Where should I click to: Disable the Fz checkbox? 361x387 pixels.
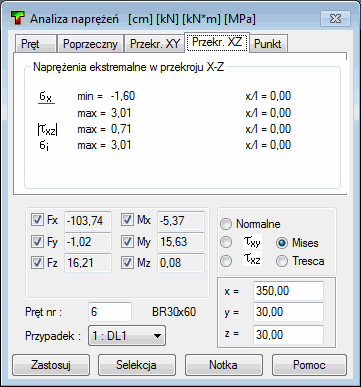tap(37, 263)
